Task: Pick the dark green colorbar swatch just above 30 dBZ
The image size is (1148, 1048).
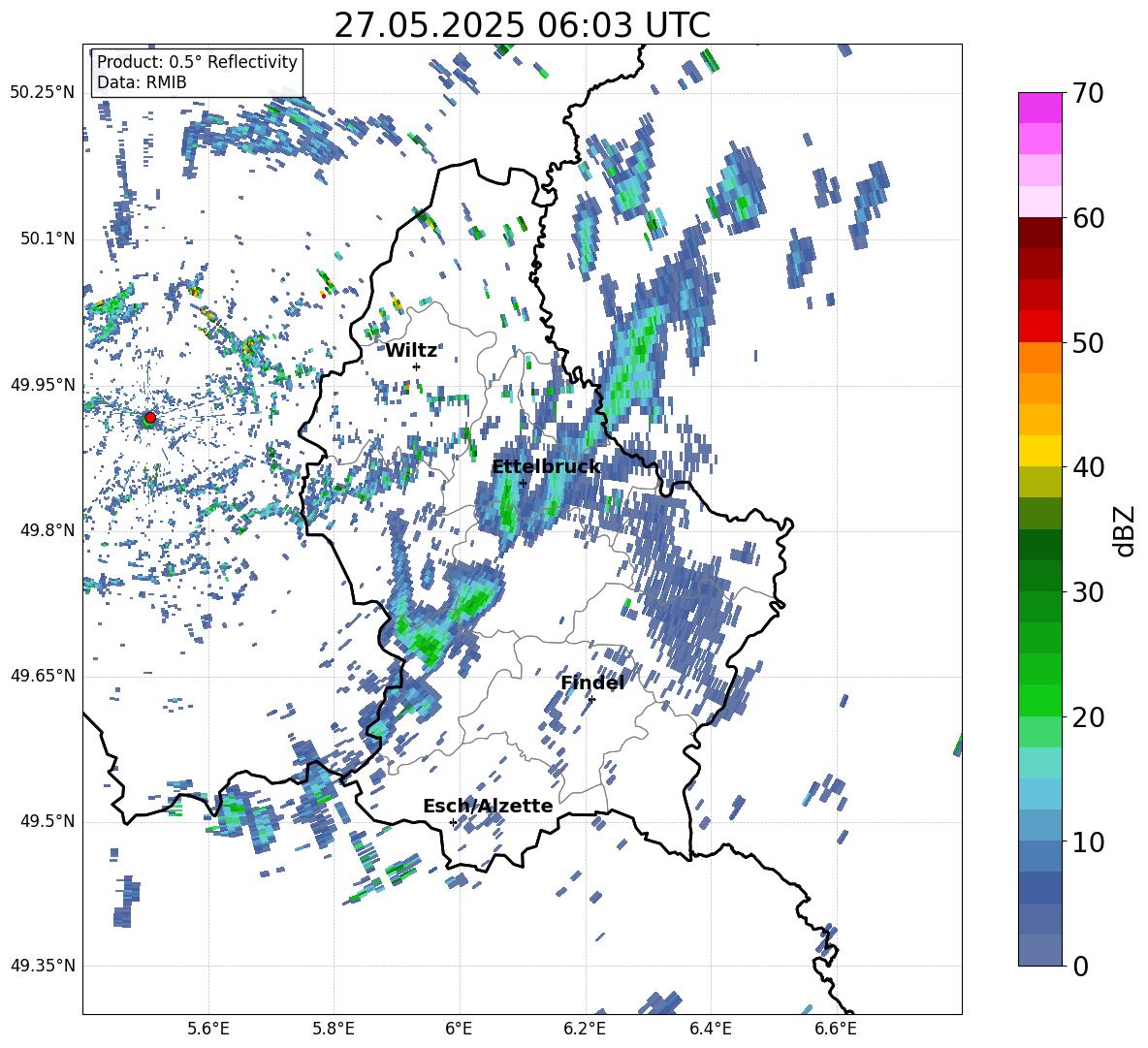Action: (1039, 576)
